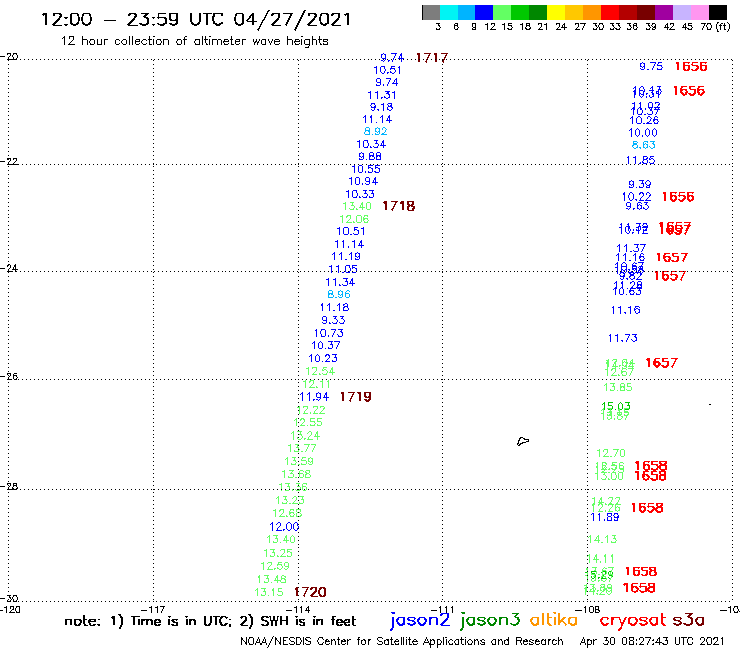
Task: Click the green wave height 13.15
Action: [269, 592]
